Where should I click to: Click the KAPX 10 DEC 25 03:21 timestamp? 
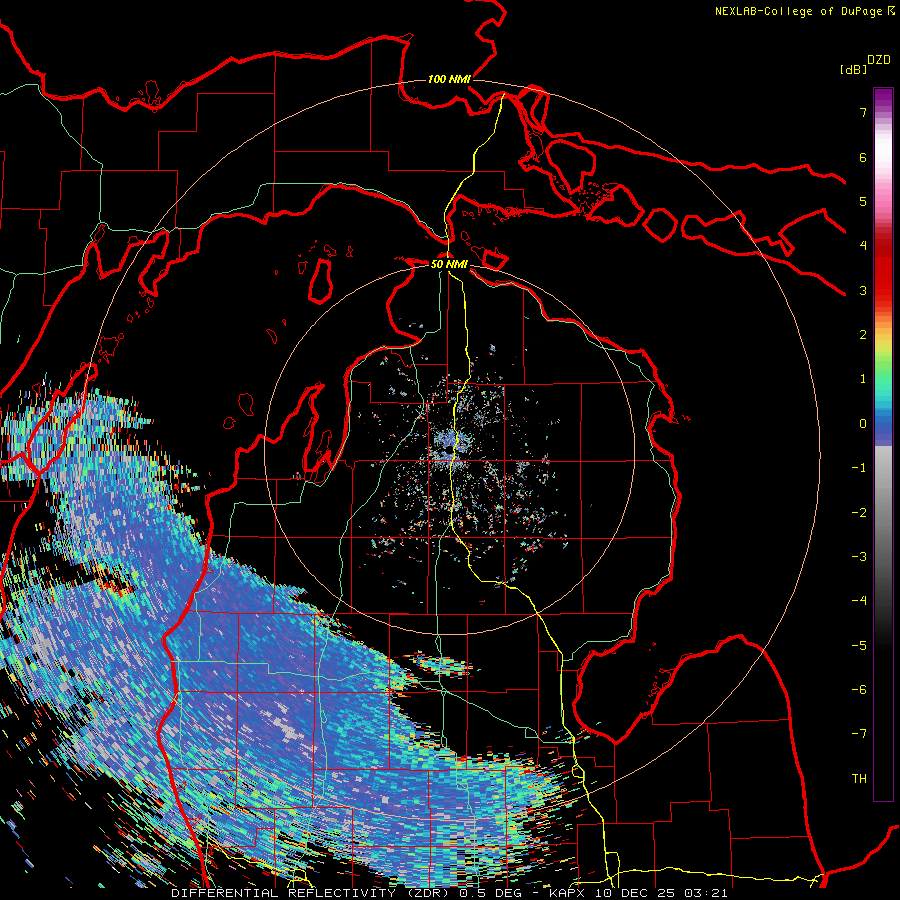click(638, 893)
